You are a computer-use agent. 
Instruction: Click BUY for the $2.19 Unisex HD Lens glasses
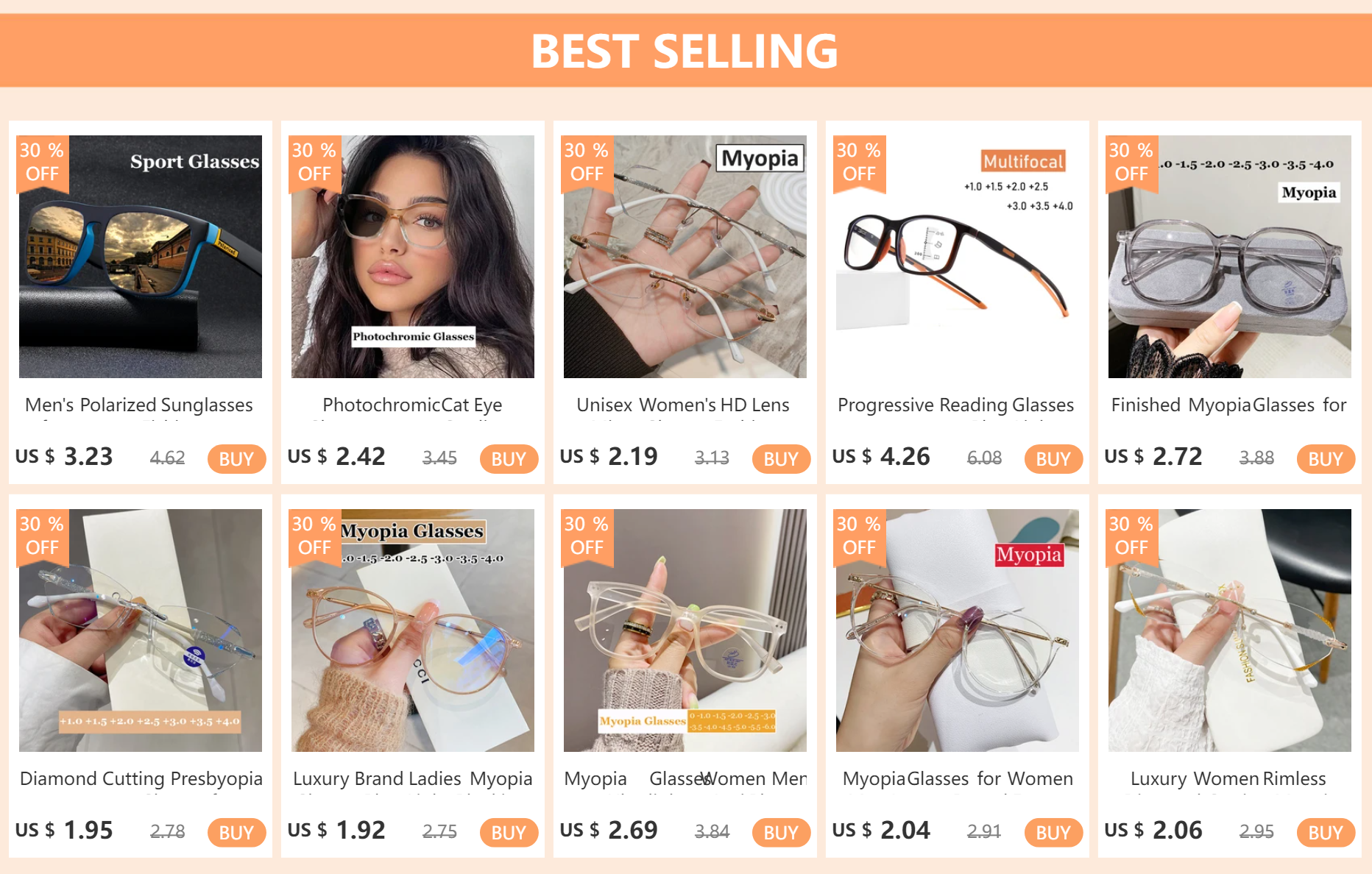[781, 459]
